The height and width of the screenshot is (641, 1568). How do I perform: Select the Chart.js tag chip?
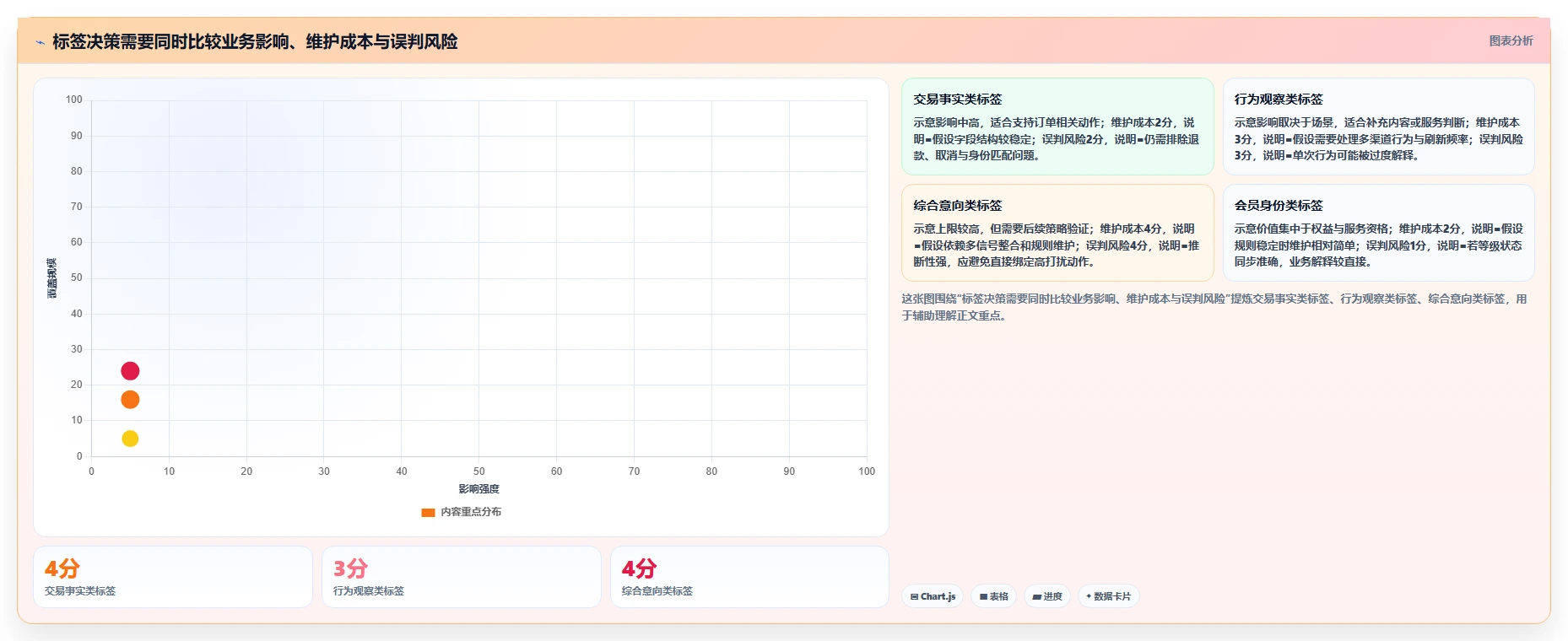[x=933, y=596]
